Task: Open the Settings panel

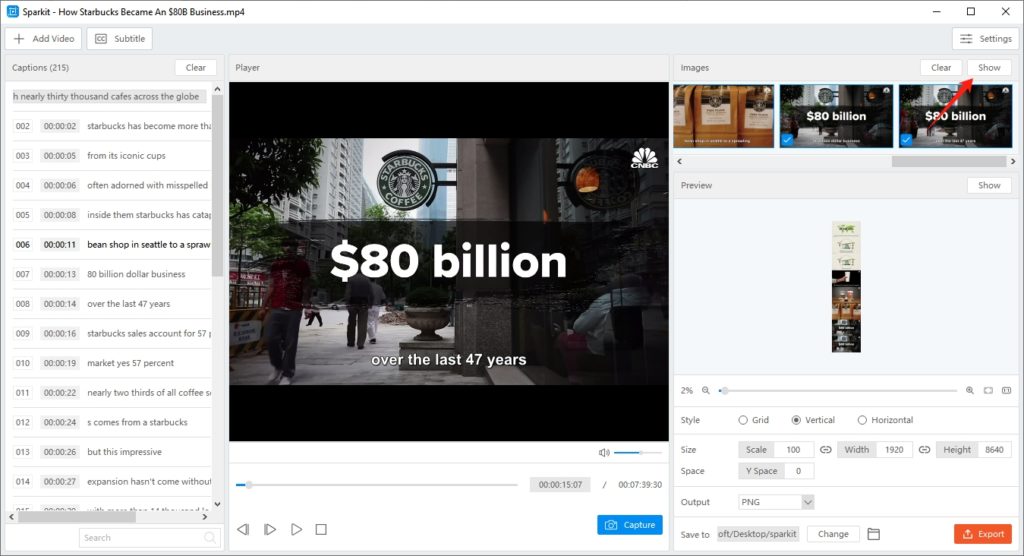Action: click(985, 39)
